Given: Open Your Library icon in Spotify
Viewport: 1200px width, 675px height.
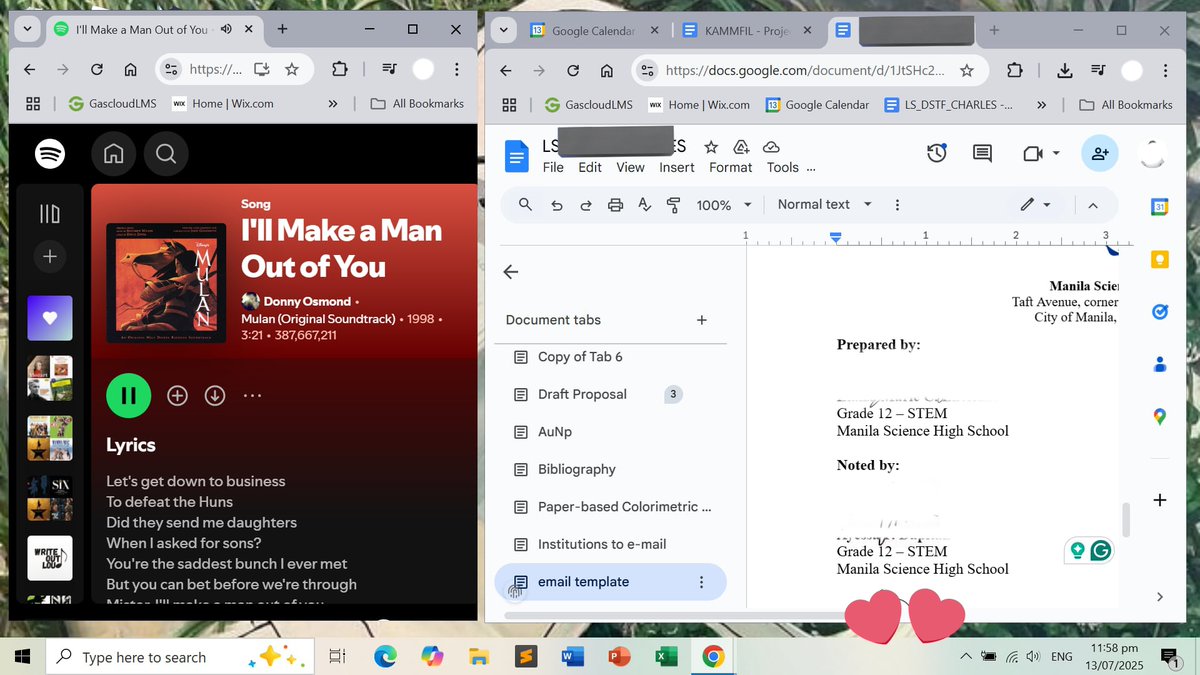Looking at the screenshot, I should pyautogui.click(x=49, y=213).
